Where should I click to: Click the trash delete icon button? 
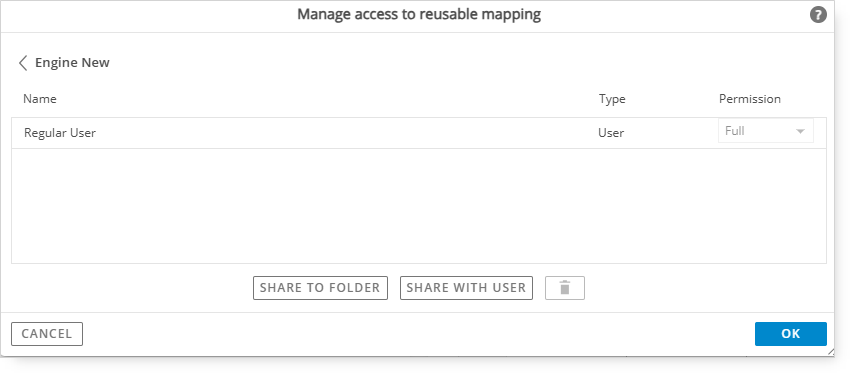click(x=564, y=288)
